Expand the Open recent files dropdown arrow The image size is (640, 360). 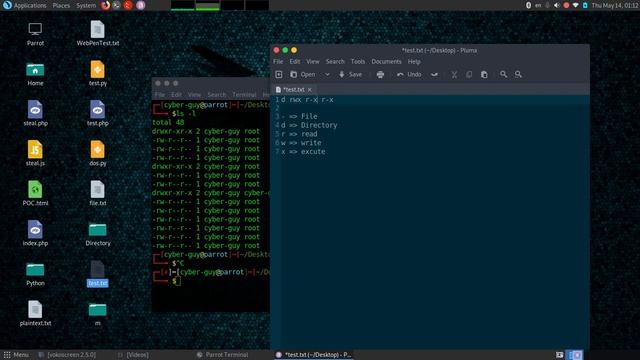point(327,74)
